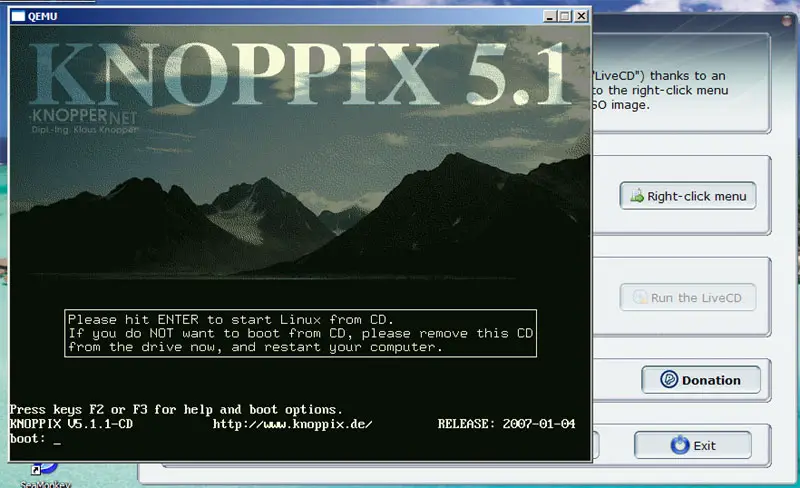Close the background launcher window
This screenshot has height=488, width=800.
(x=789, y=20)
